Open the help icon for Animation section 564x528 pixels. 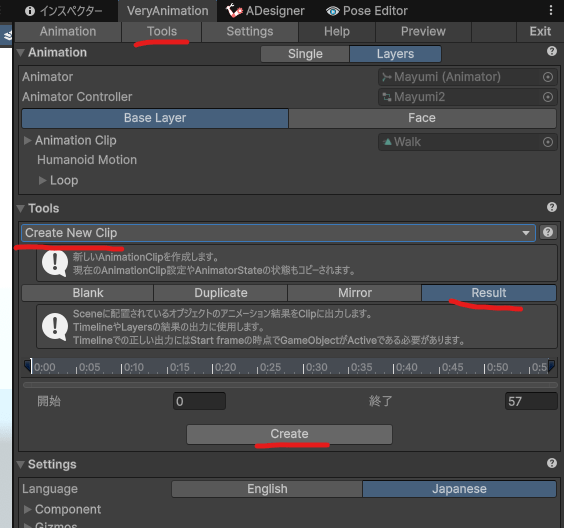[x=551, y=51]
